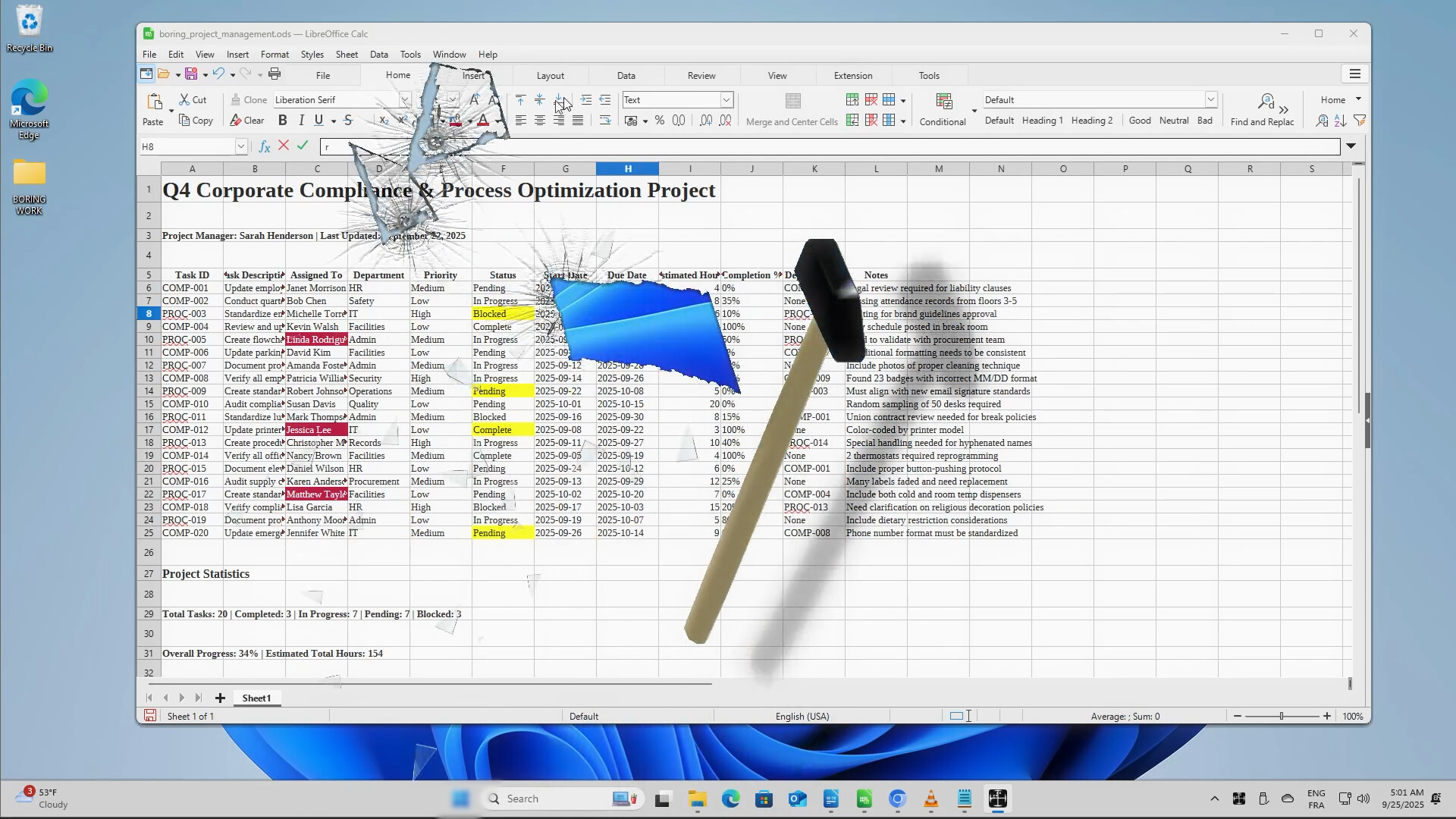Select the Bold formatting icon
The image size is (1456, 819).
283,121
